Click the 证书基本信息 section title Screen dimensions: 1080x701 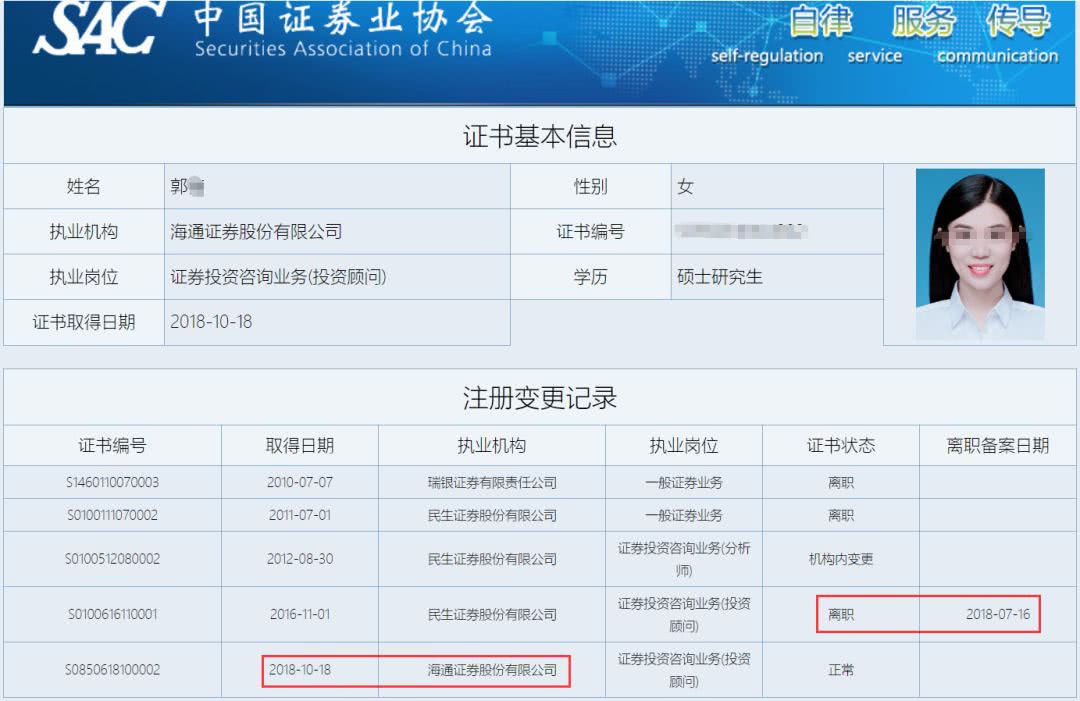coord(540,136)
